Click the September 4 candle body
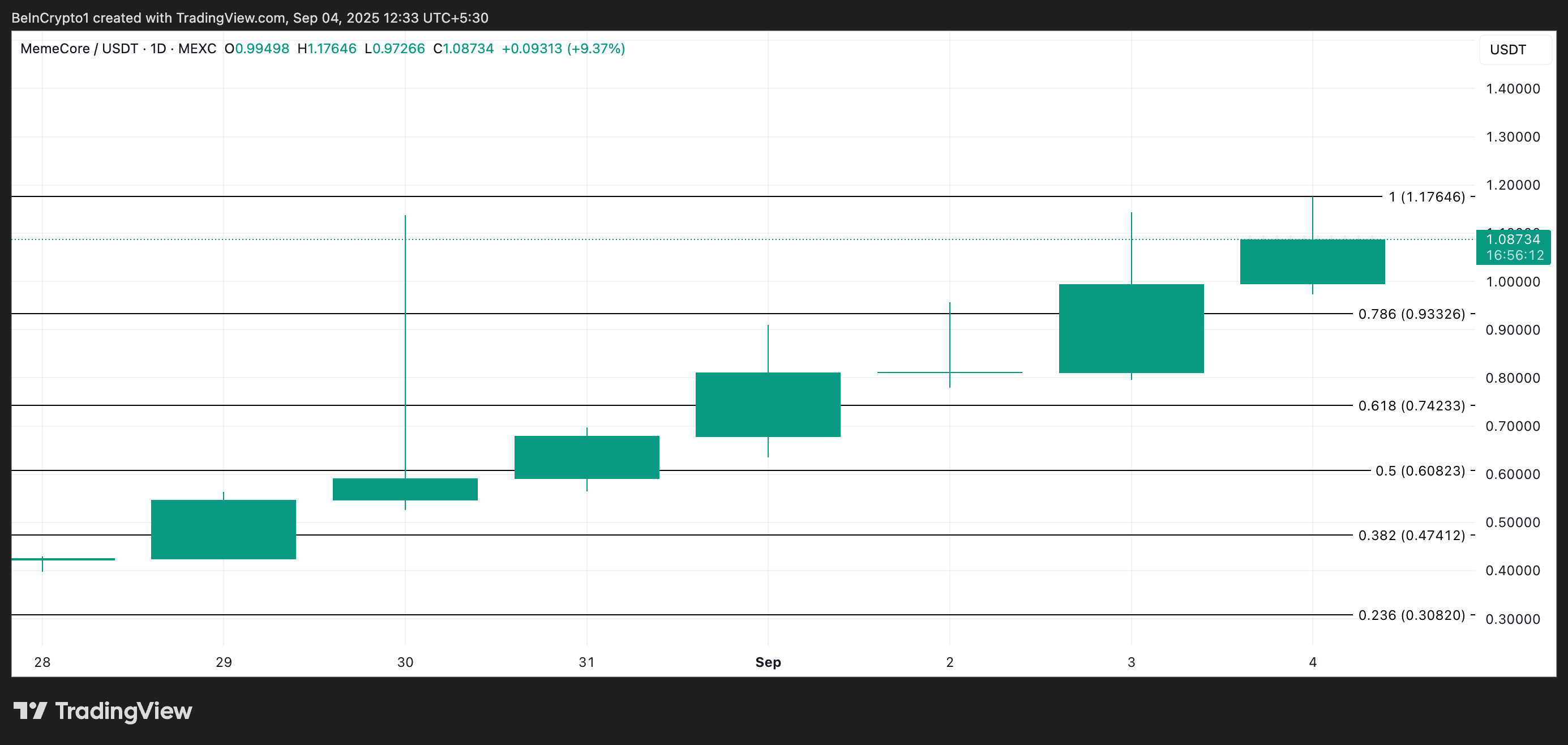The image size is (1568, 745). [1312, 262]
